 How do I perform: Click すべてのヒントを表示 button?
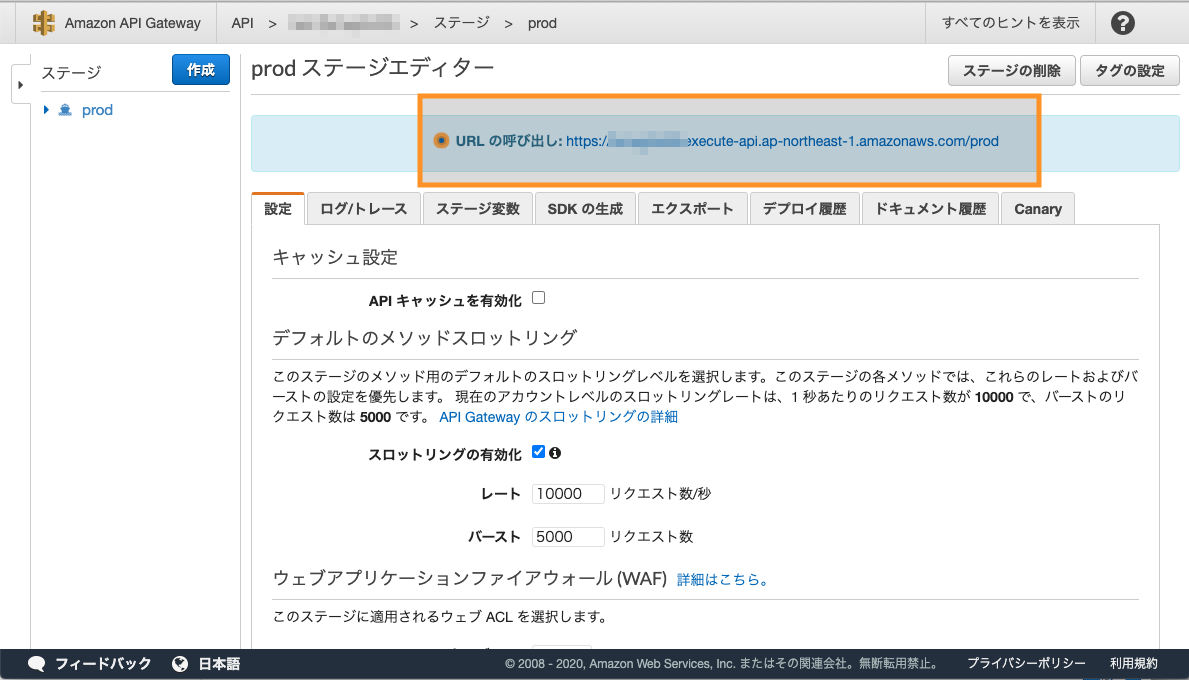1011,23
